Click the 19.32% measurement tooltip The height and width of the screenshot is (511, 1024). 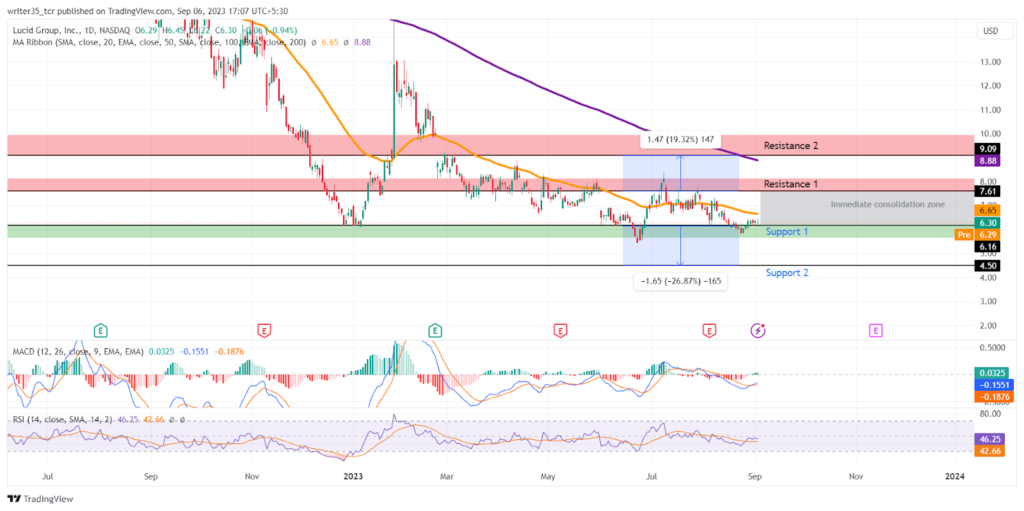[680, 140]
